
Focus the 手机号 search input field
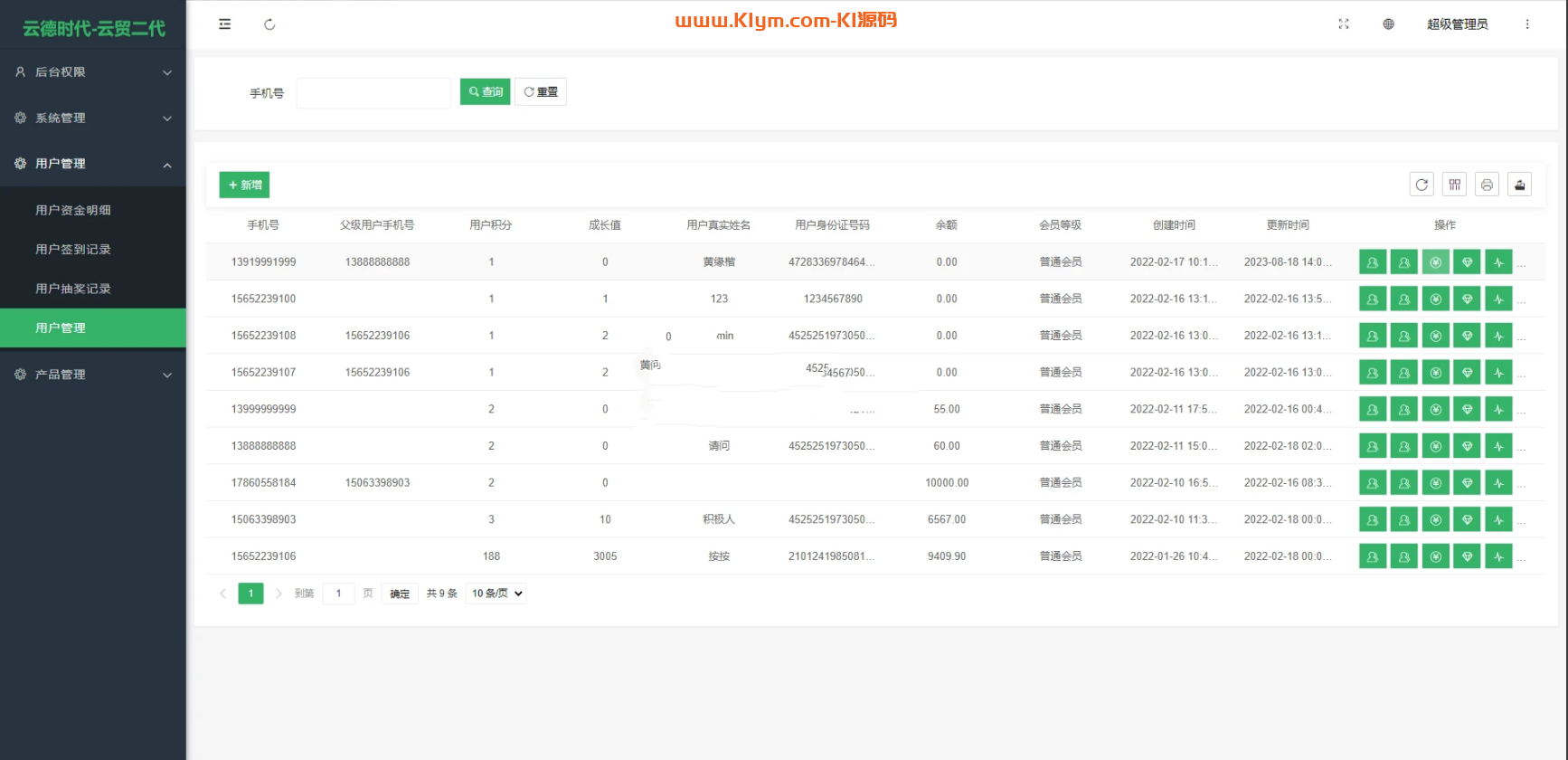pyautogui.click(x=373, y=92)
